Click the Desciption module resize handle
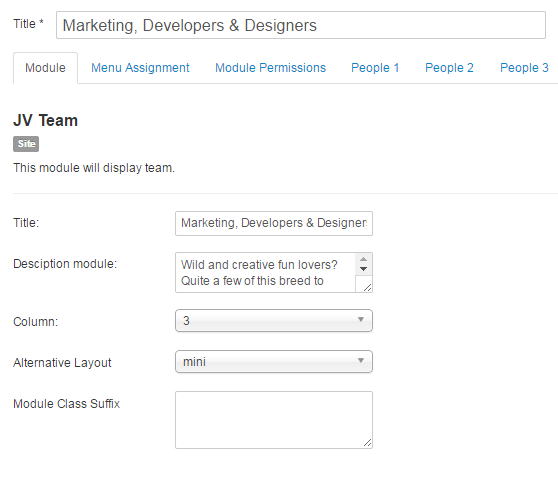 tap(368, 288)
